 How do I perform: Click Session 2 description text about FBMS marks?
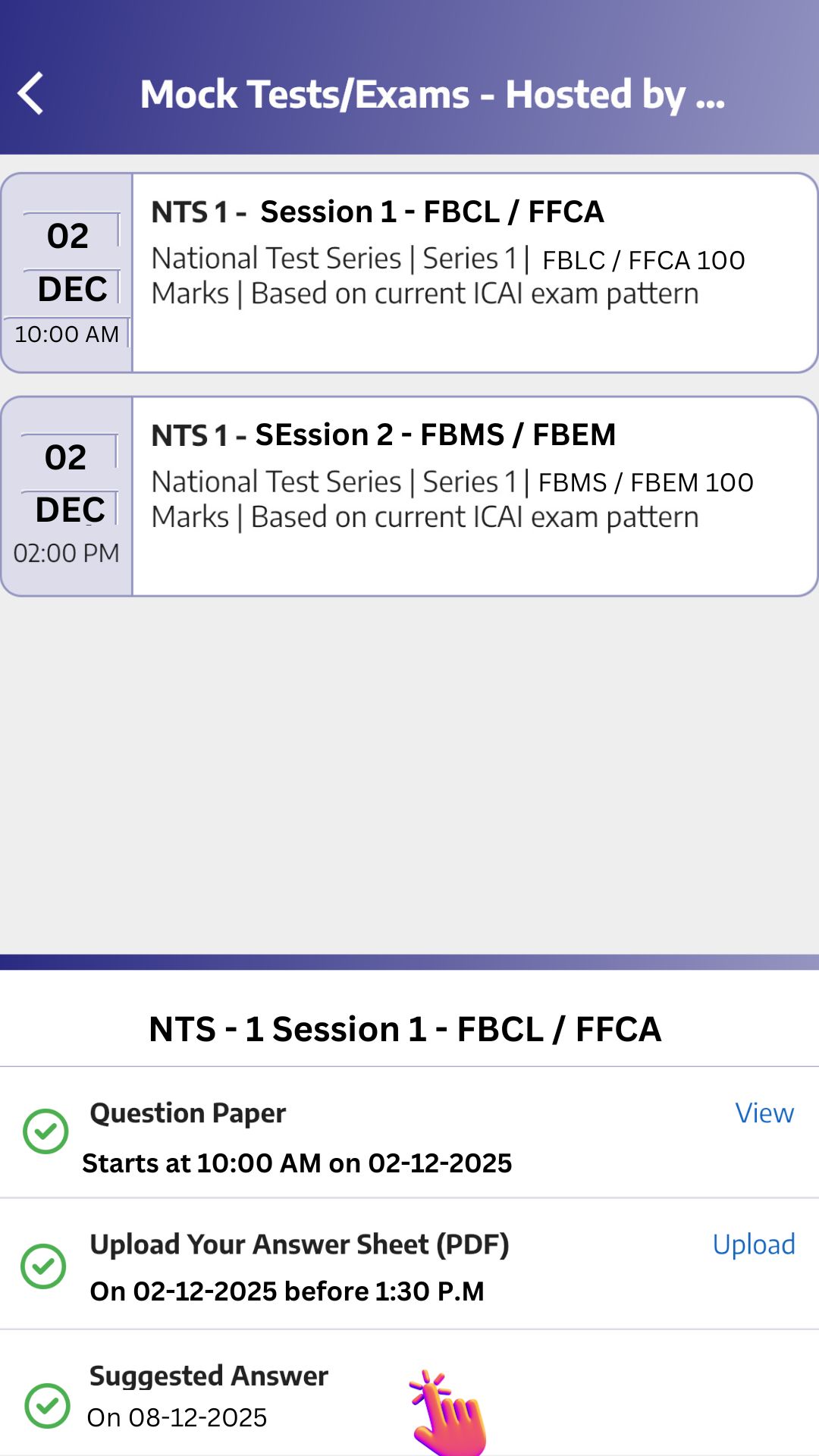pyautogui.click(x=452, y=499)
